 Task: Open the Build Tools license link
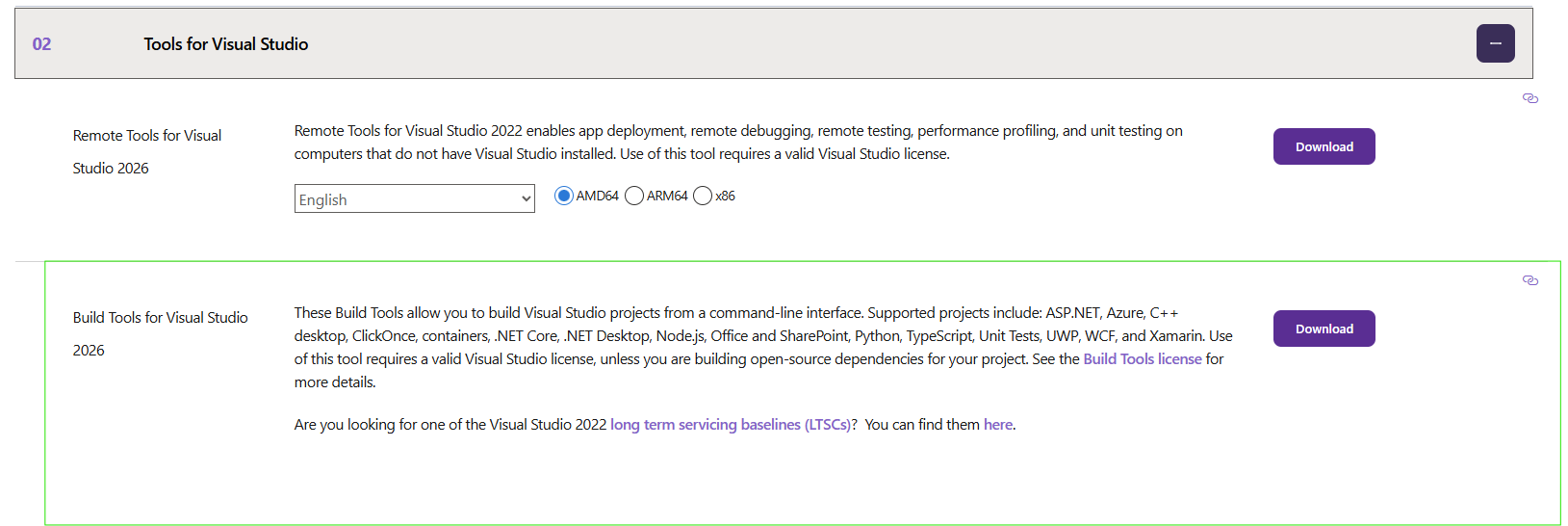[1143, 358]
